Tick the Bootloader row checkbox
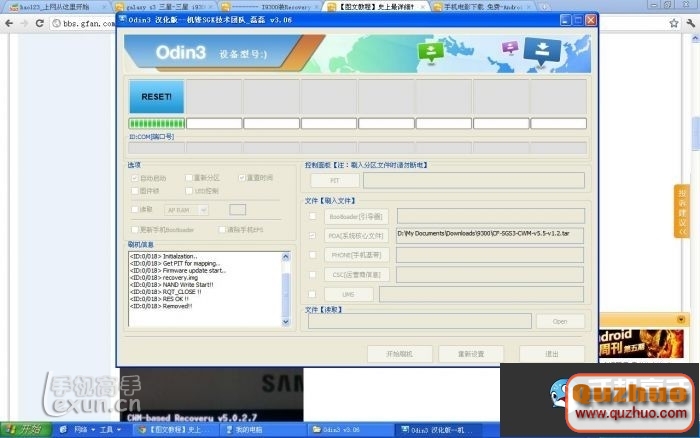The width and height of the screenshot is (700, 438). pyautogui.click(x=312, y=216)
